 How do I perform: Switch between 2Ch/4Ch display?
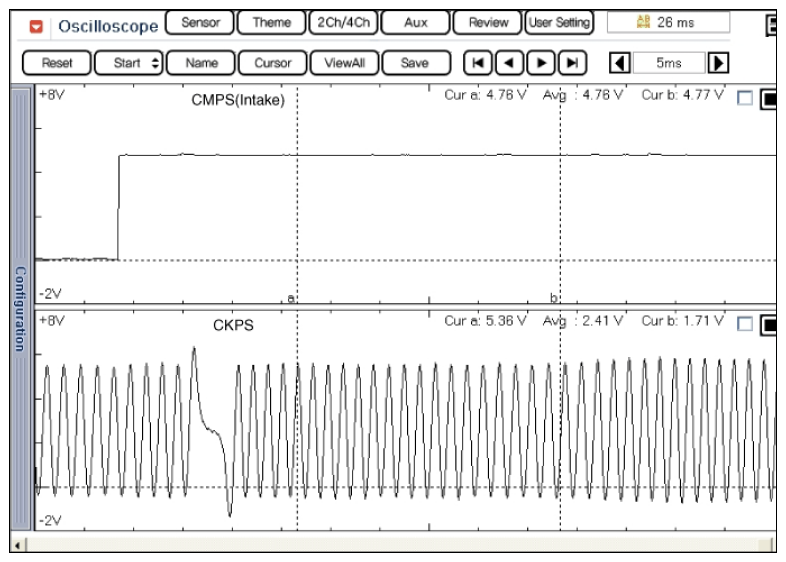(x=340, y=21)
